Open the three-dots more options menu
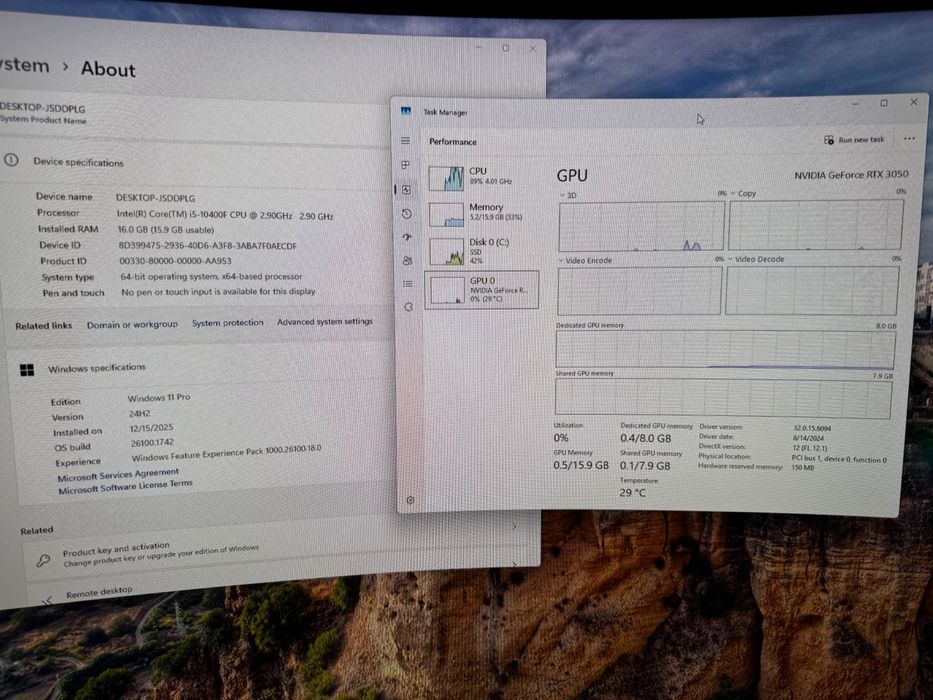 909,139
